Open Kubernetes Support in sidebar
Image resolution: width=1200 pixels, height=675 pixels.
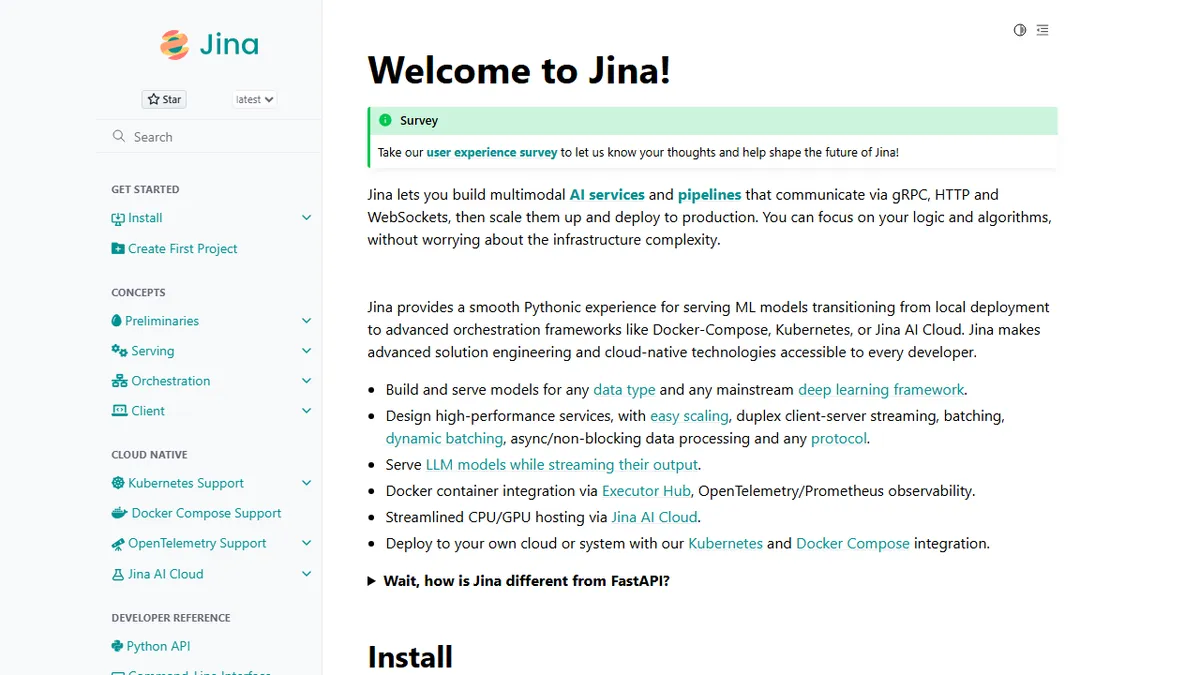click(x=186, y=483)
